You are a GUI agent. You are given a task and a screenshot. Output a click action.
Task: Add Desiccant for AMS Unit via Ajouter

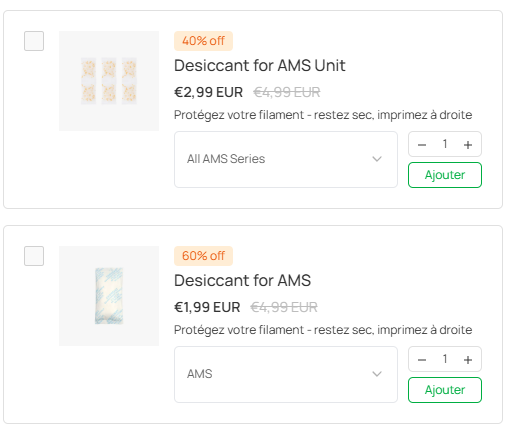445,175
